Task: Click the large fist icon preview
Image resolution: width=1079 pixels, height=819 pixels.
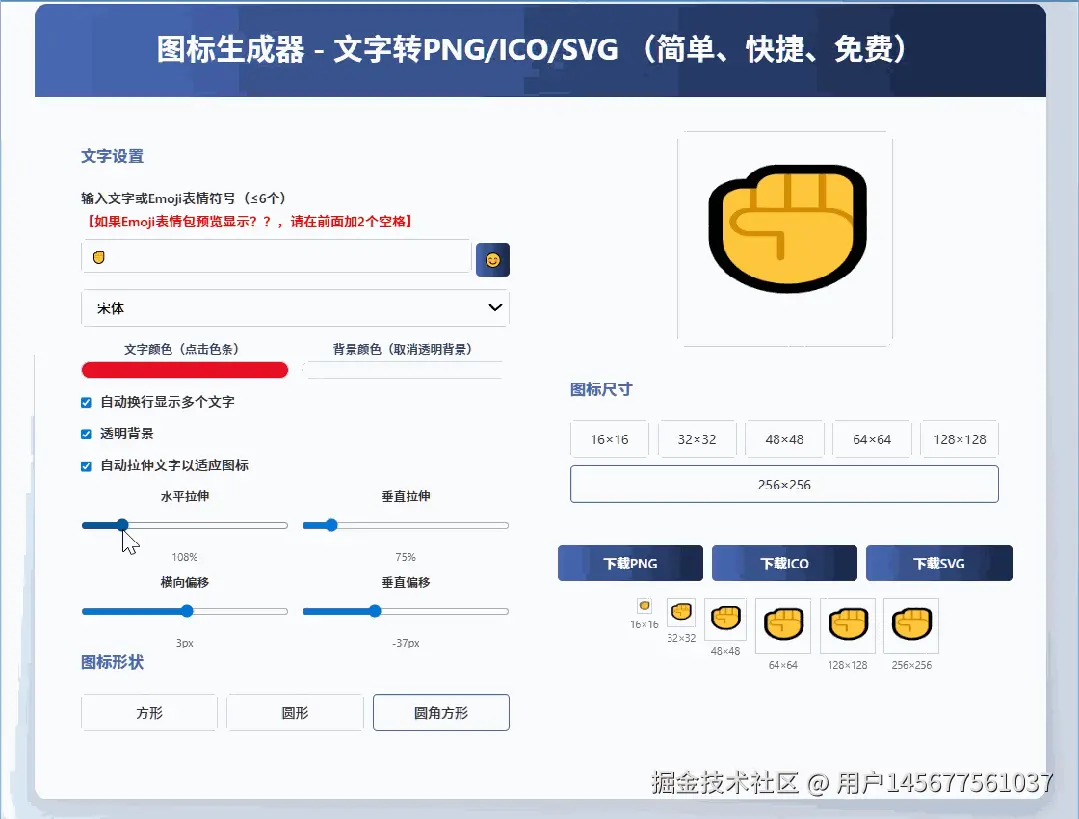Action: pyautogui.click(x=785, y=230)
